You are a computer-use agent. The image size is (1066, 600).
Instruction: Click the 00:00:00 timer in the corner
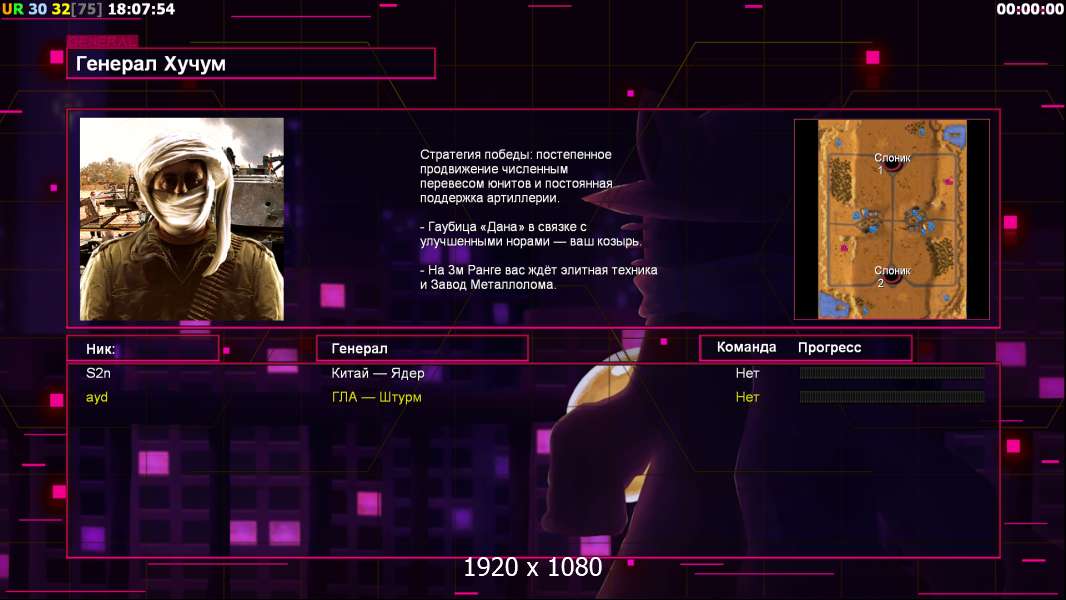pyautogui.click(x=1030, y=9)
